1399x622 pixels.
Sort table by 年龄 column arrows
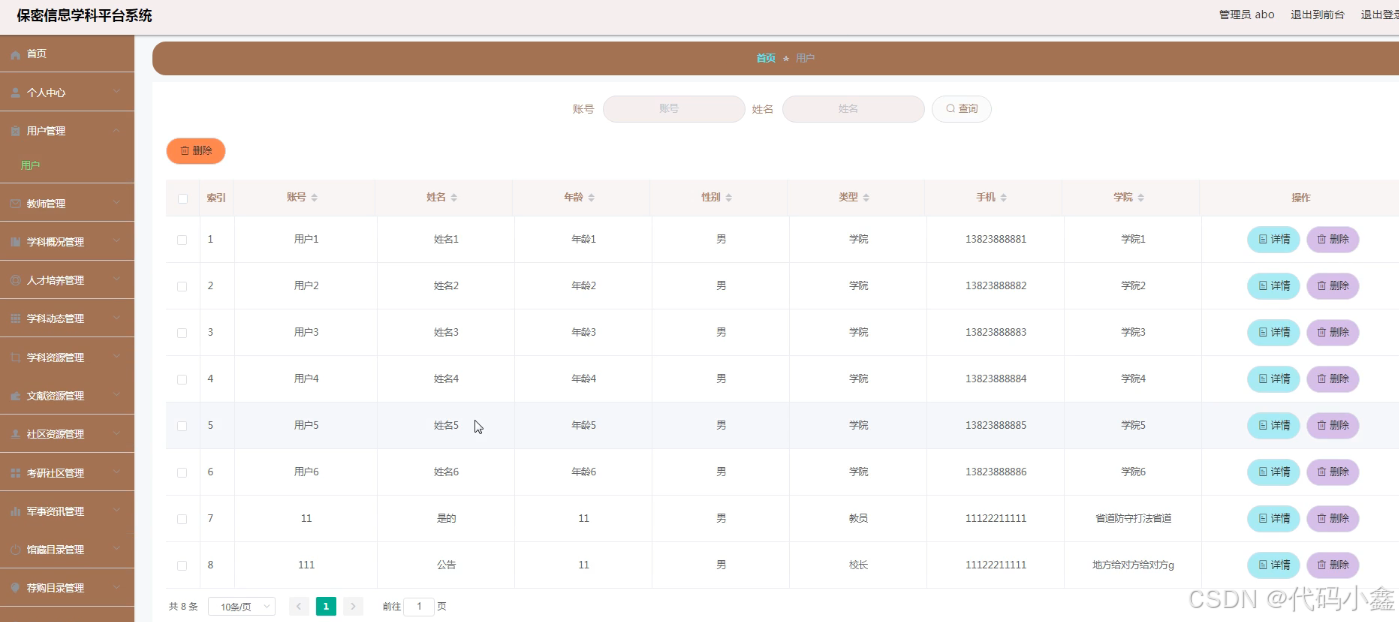(x=591, y=198)
